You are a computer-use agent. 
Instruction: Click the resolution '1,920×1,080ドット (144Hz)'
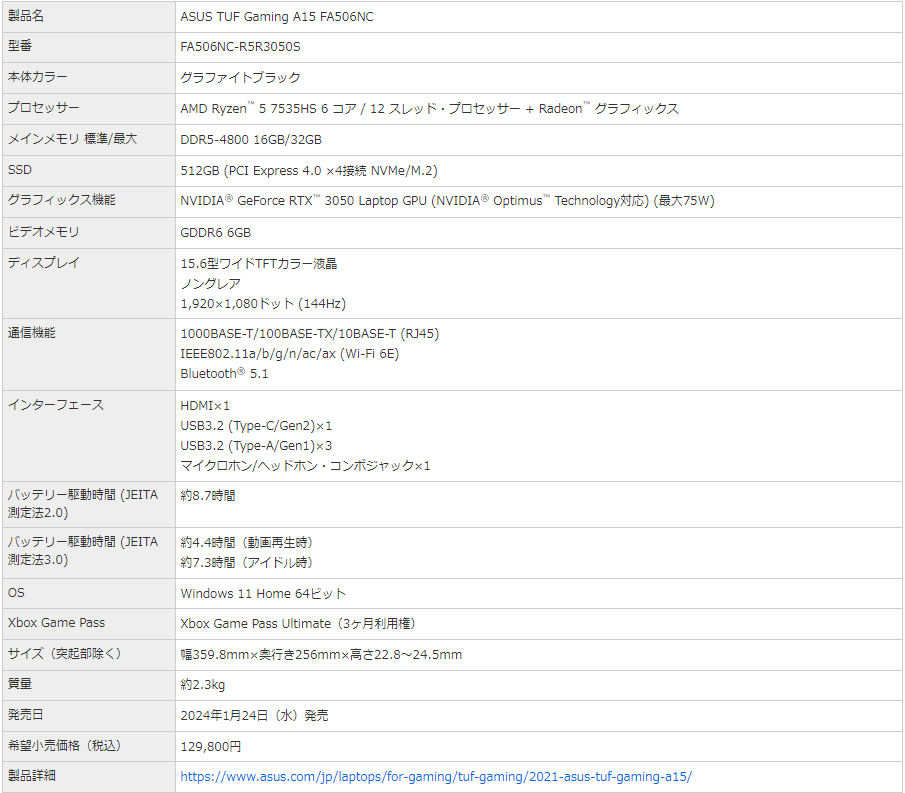pyautogui.click(x=263, y=304)
